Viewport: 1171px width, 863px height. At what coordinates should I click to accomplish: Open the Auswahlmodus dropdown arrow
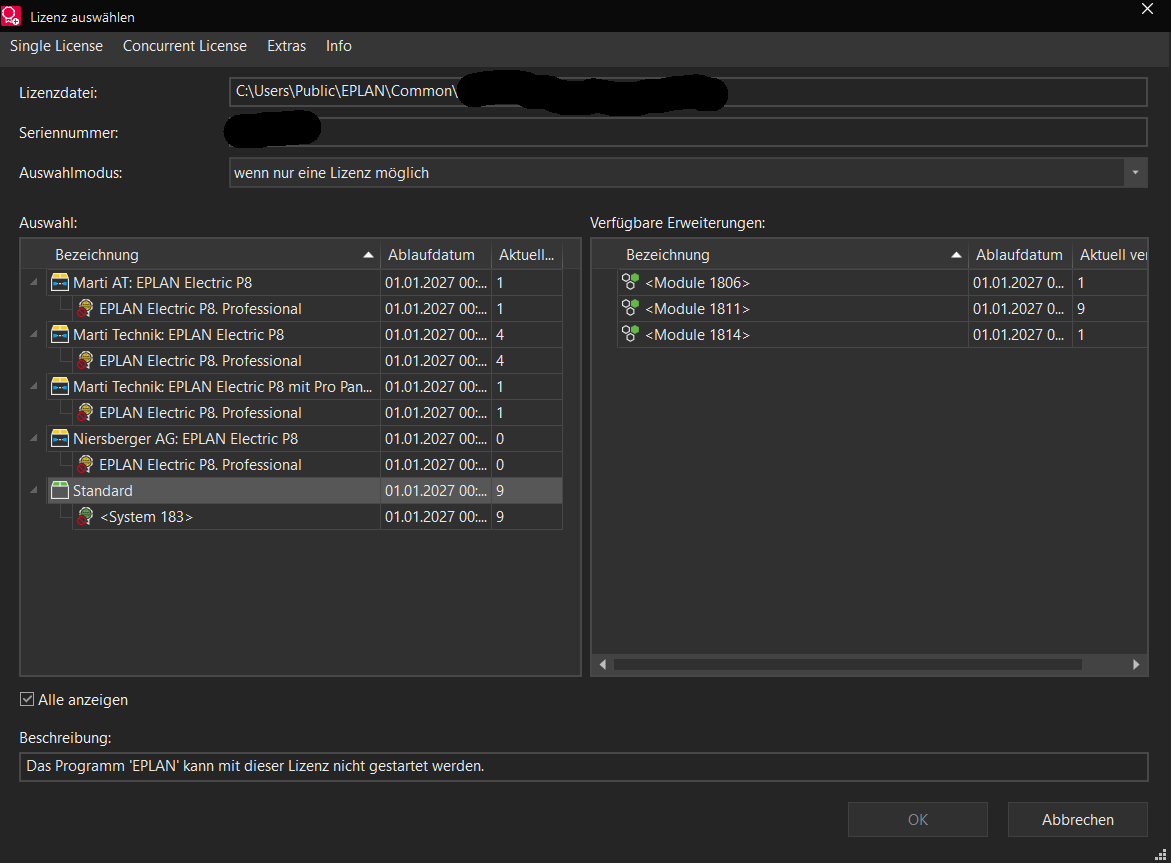click(1135, 172)
